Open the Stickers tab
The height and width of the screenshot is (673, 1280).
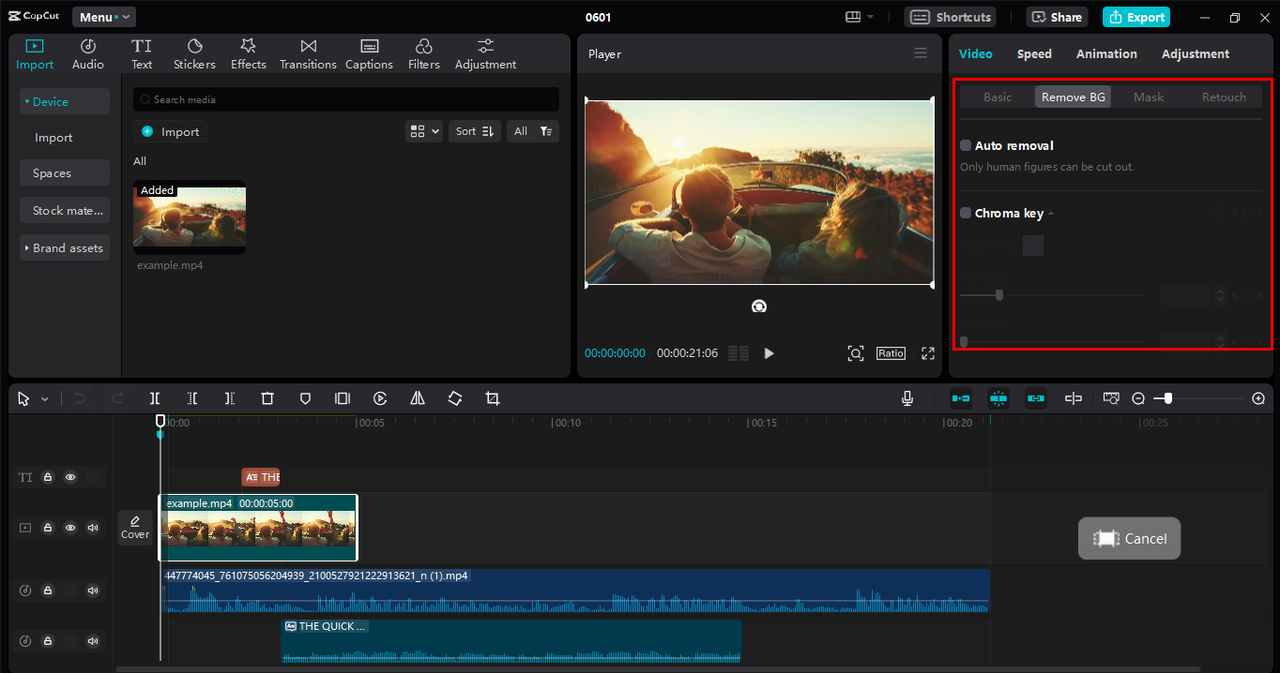194,54
